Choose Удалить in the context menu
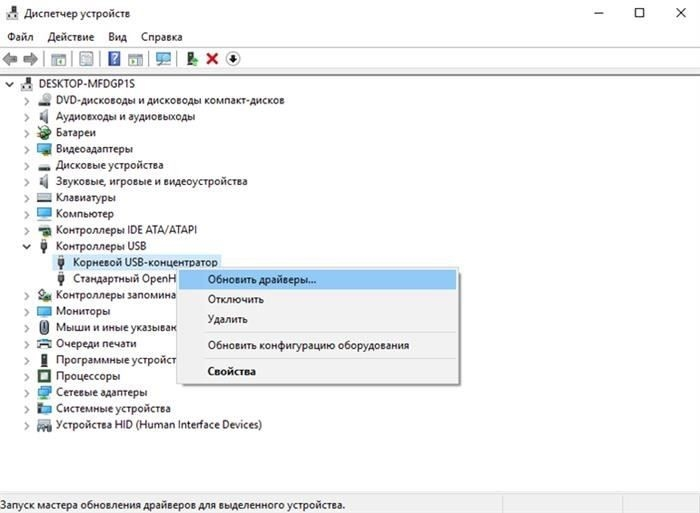Screen dimensions: 700x513 318,319
